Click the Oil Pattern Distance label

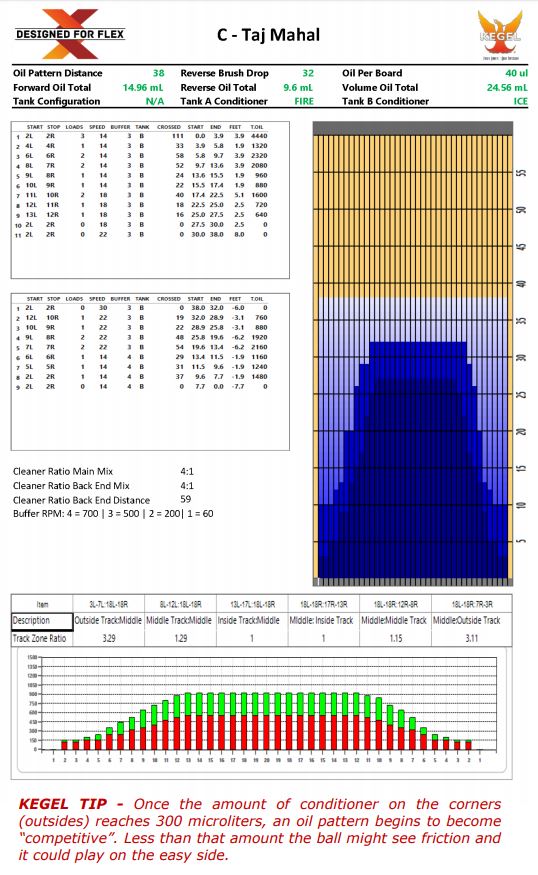(x=57, y=73)
